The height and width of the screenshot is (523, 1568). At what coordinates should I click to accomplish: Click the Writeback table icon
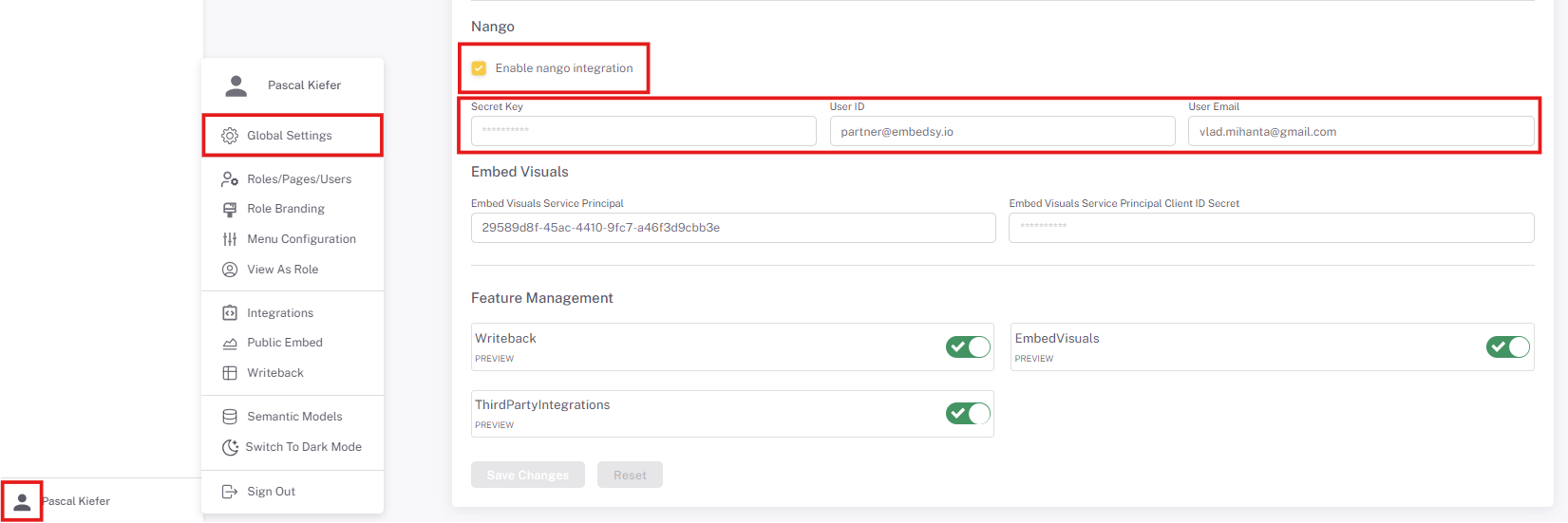coord(230,373)
